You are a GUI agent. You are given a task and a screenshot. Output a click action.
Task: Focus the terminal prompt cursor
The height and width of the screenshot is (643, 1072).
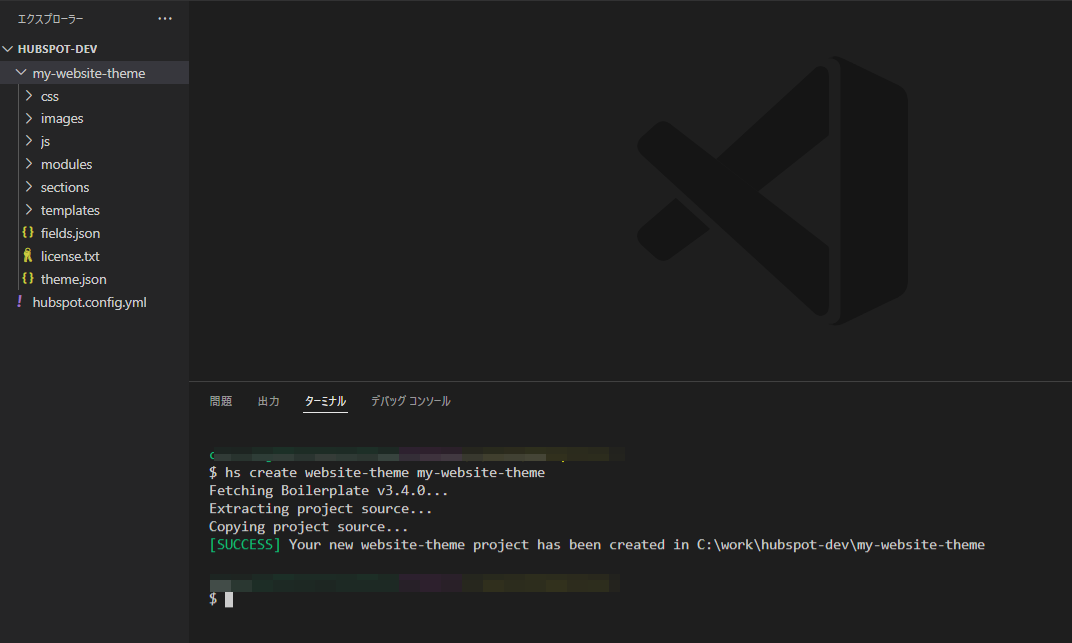click(229, 599)
